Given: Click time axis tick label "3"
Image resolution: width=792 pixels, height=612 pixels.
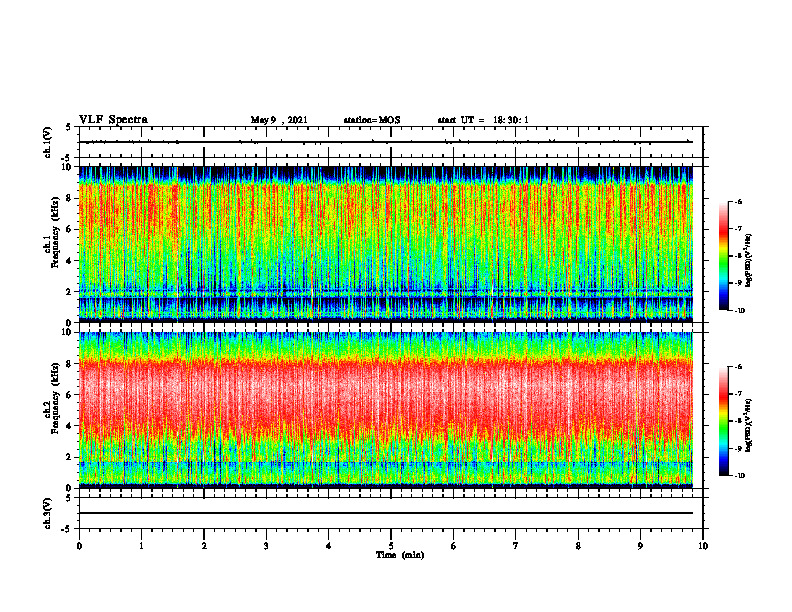Looking at the screenshot, I should tap(266, 546).
